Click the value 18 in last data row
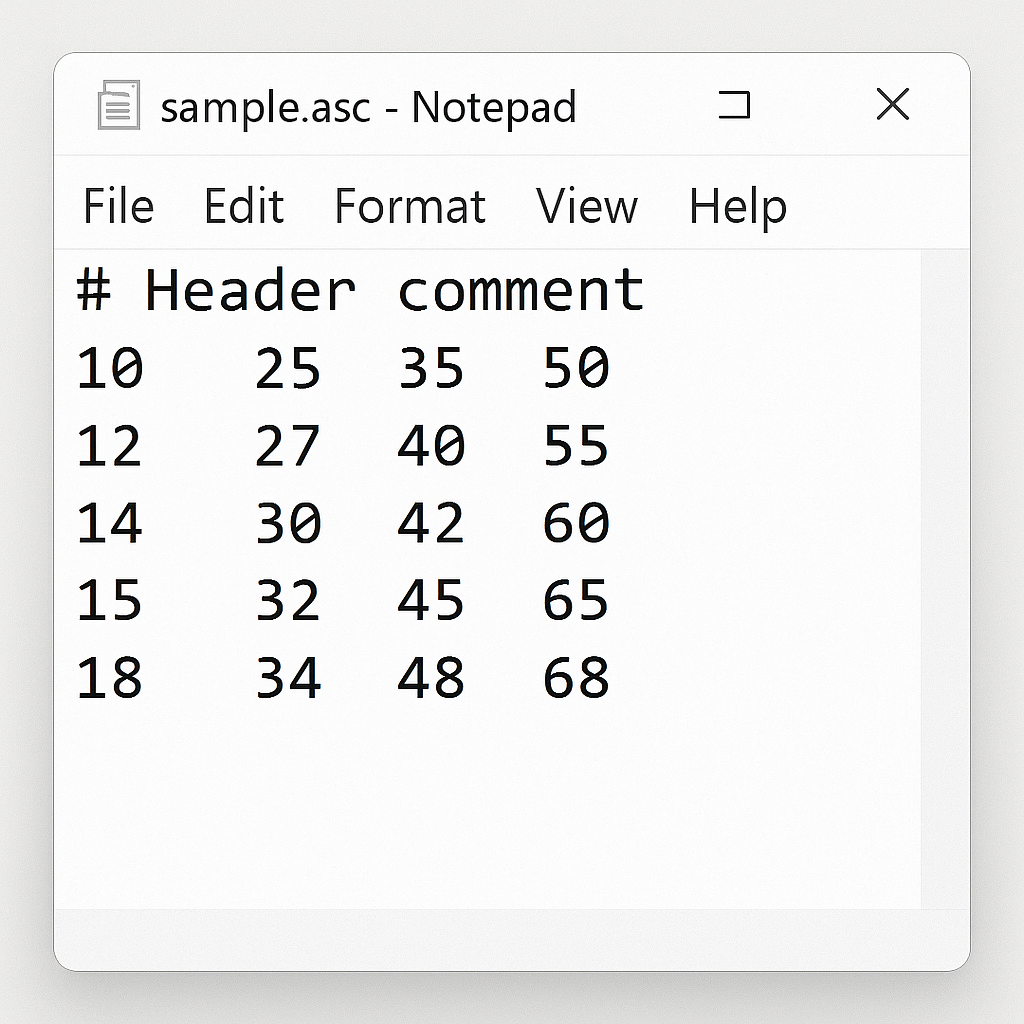Screen dimensions: 1024x1024 click(x=109, y=678)
